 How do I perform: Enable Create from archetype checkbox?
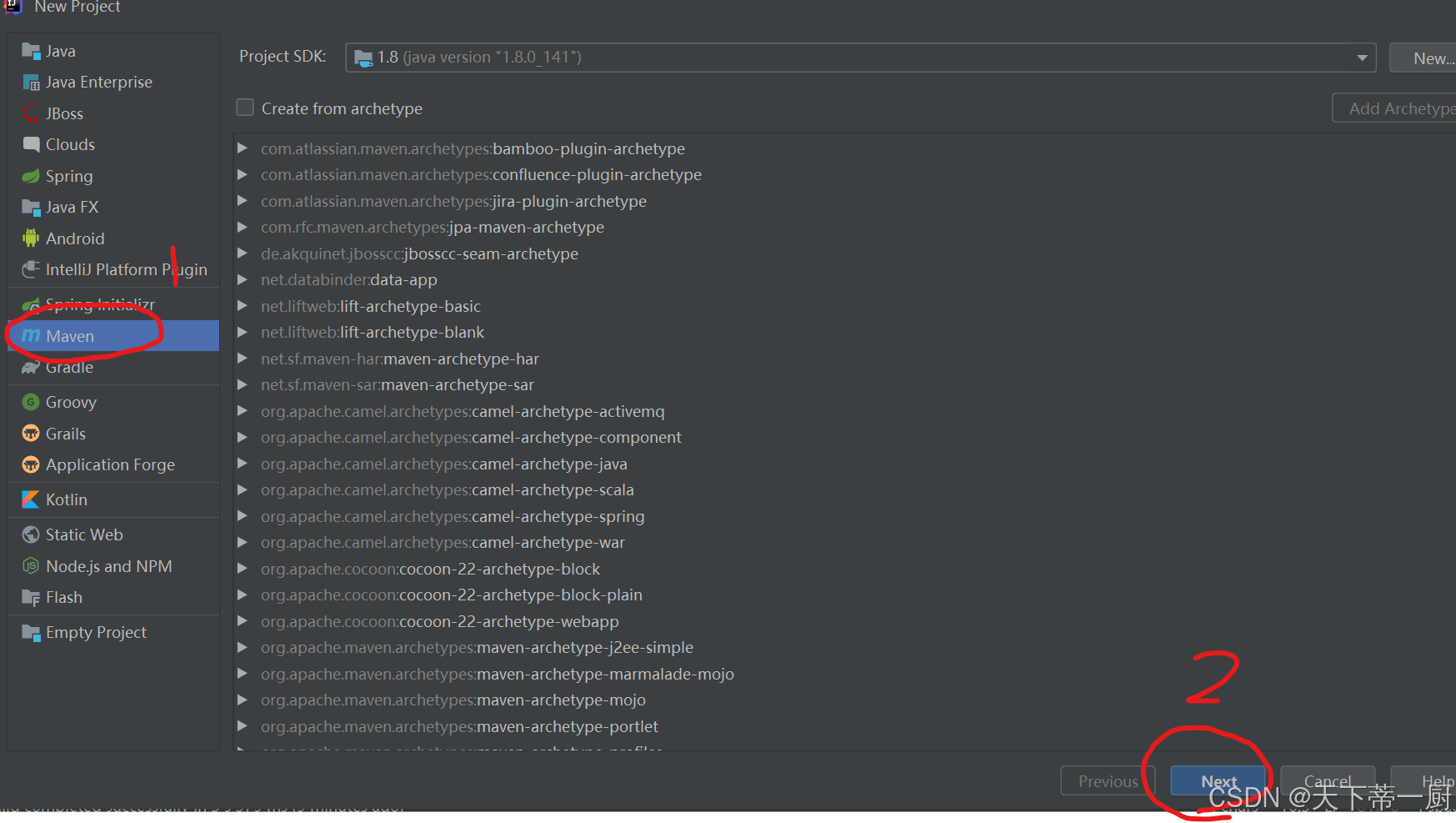point(245,108)
